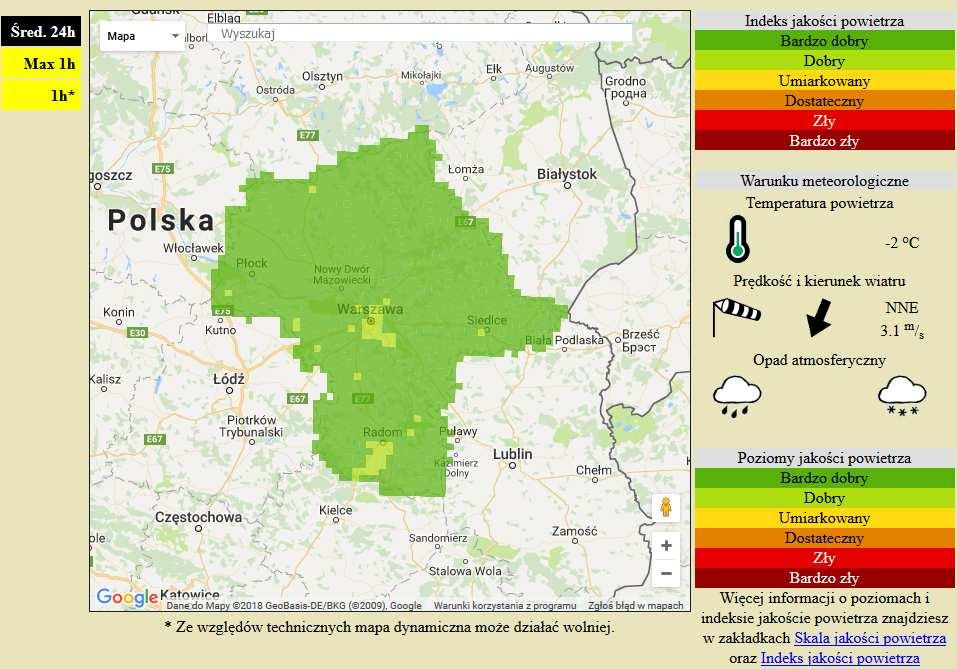The width and height of the screenshot is (957, 669).
Task: Click the snow cloud precipitation icon
Action: [902, 396]
